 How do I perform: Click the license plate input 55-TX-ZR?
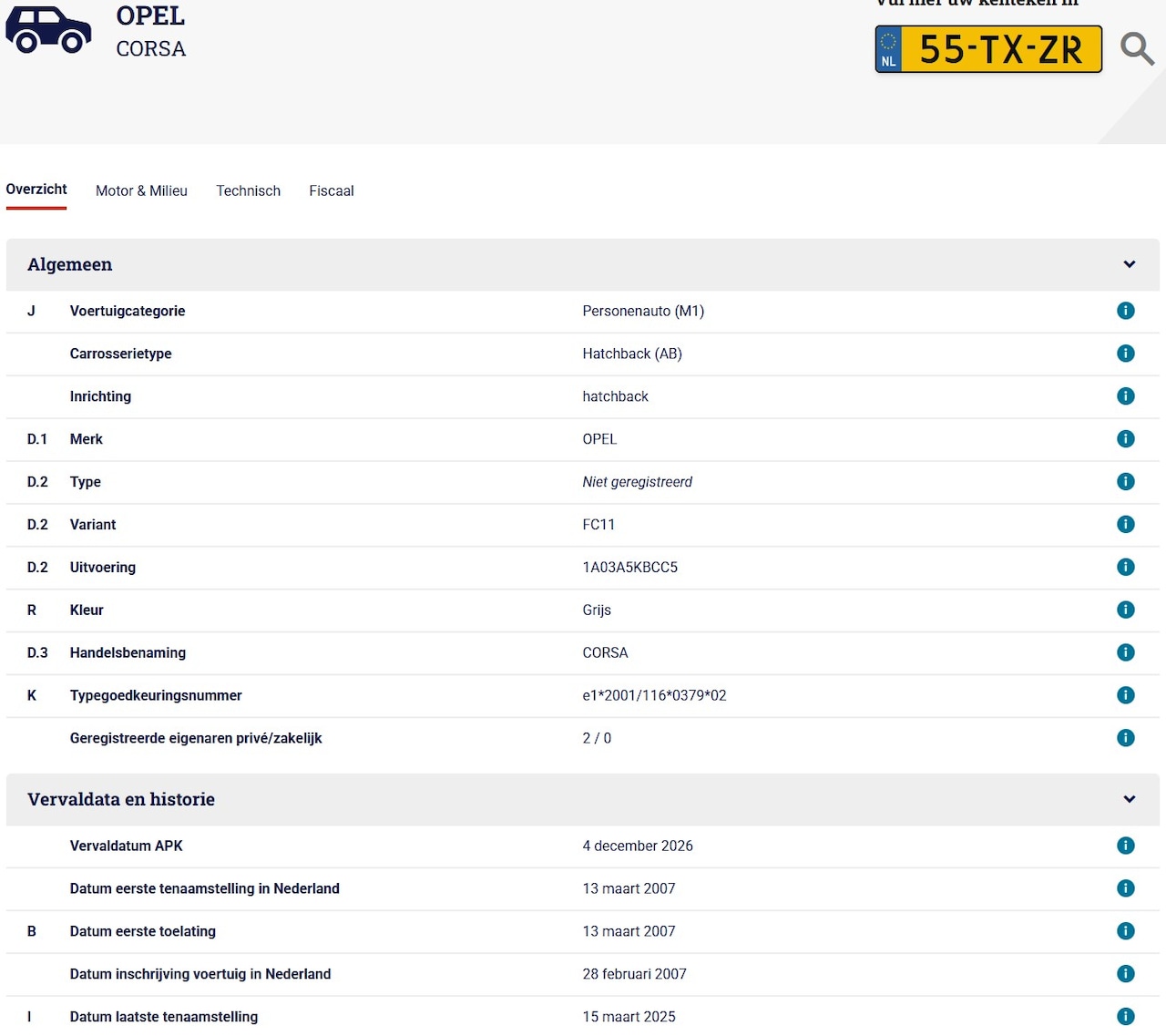pyautogui.click(x=988, y=49)
